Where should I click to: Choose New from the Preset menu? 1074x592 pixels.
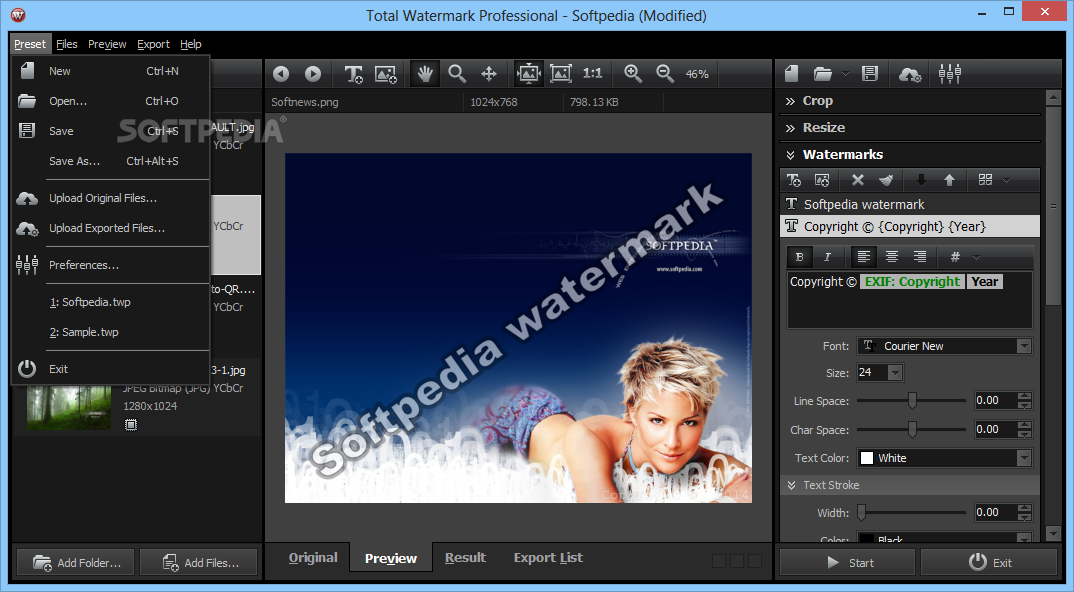(x=111, y=71)
